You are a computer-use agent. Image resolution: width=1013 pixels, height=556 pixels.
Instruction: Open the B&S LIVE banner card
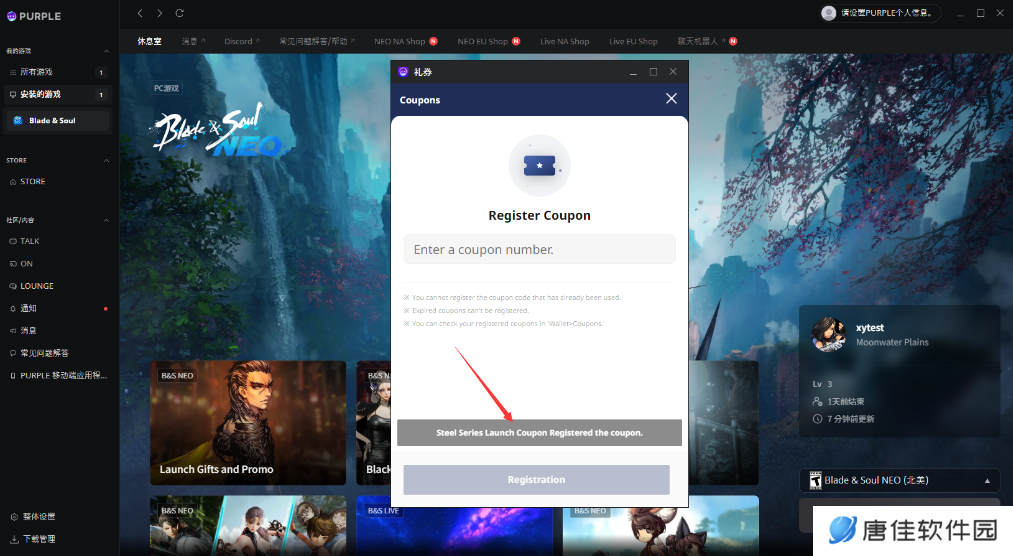click(454, 526)
